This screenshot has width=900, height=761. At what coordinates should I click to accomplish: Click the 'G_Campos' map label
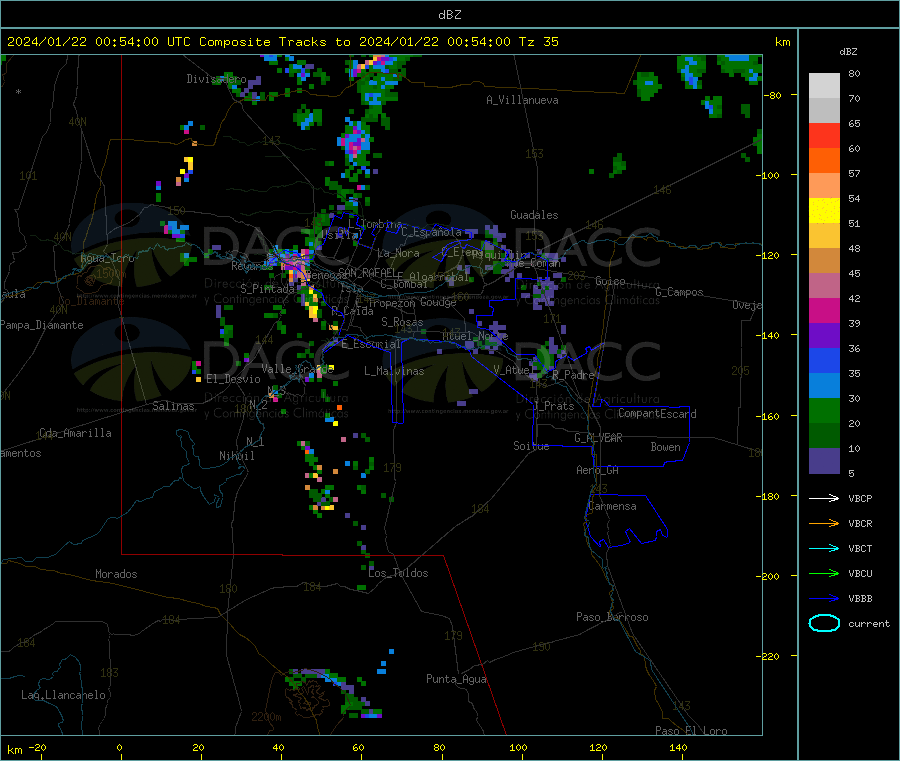coord(679,292)
